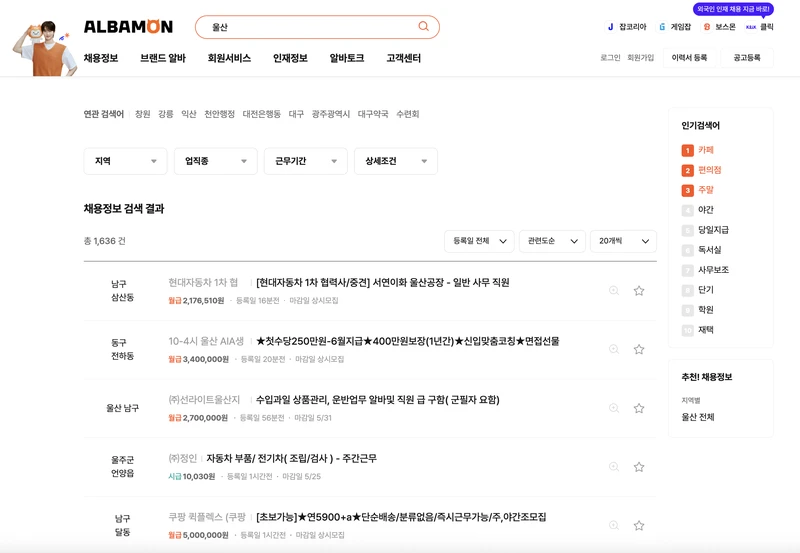
Task: Click the 공고등록 button
Action: pyautogui.click(x=747, y=58)
